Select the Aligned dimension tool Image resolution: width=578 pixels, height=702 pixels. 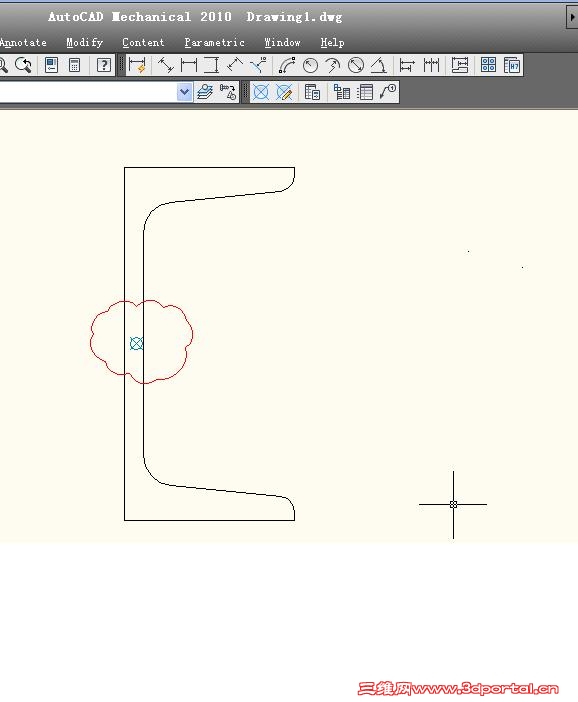click(166, 65)
